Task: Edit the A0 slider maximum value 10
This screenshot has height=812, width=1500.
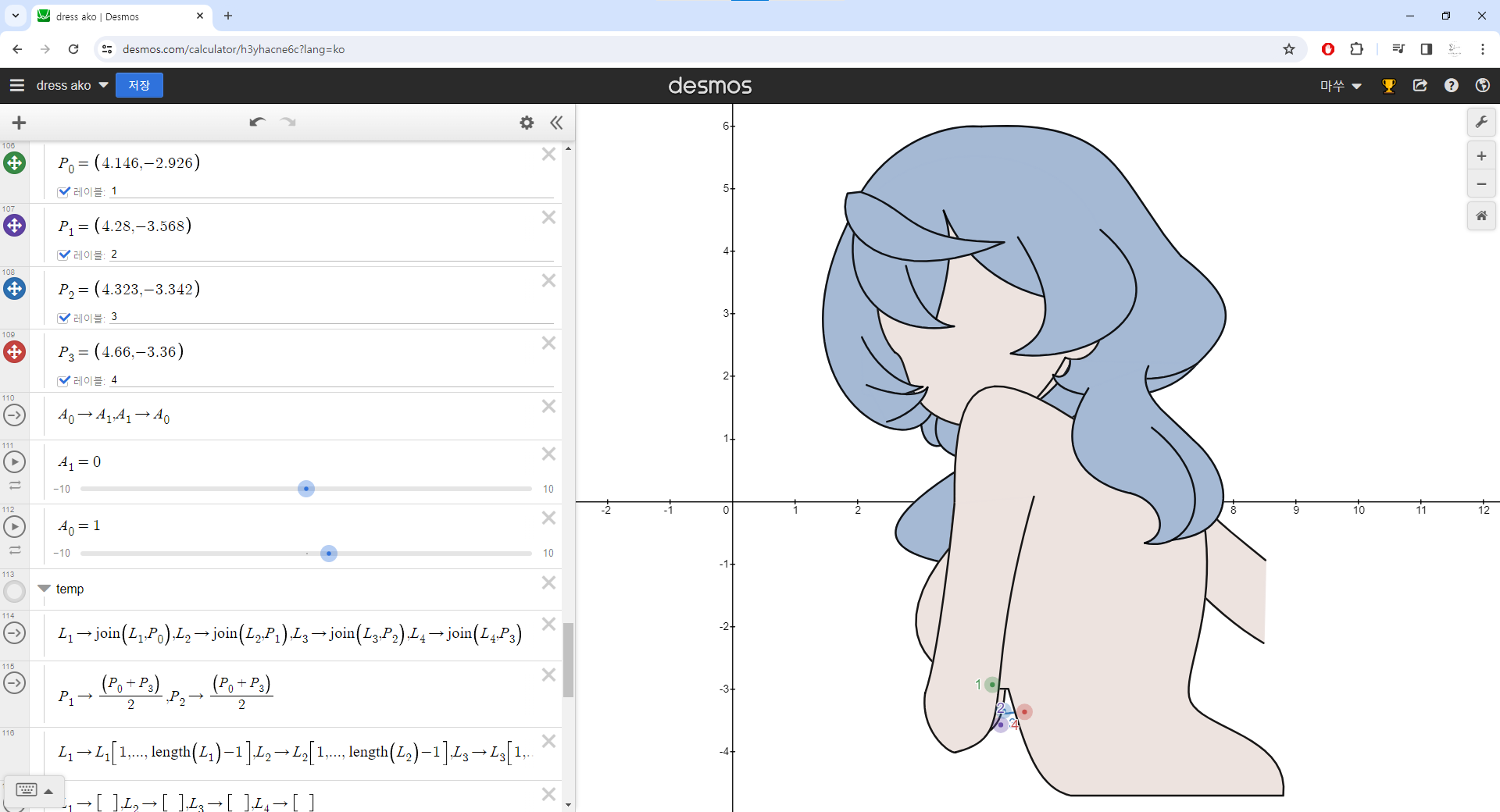Action: click(548, 554)
